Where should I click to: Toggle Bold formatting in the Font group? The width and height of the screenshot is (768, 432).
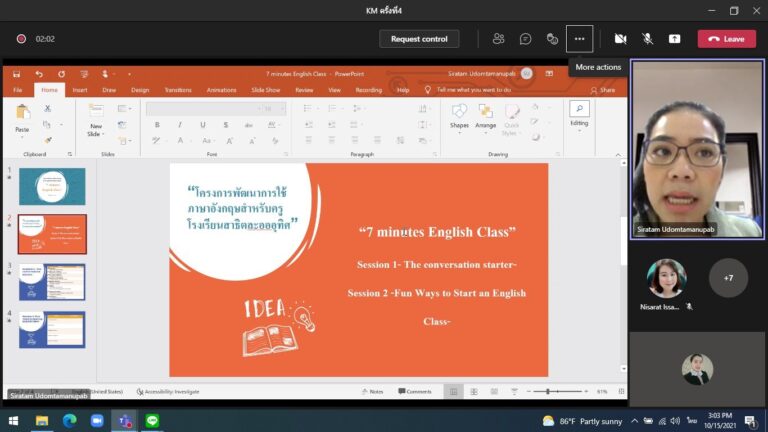158,125
